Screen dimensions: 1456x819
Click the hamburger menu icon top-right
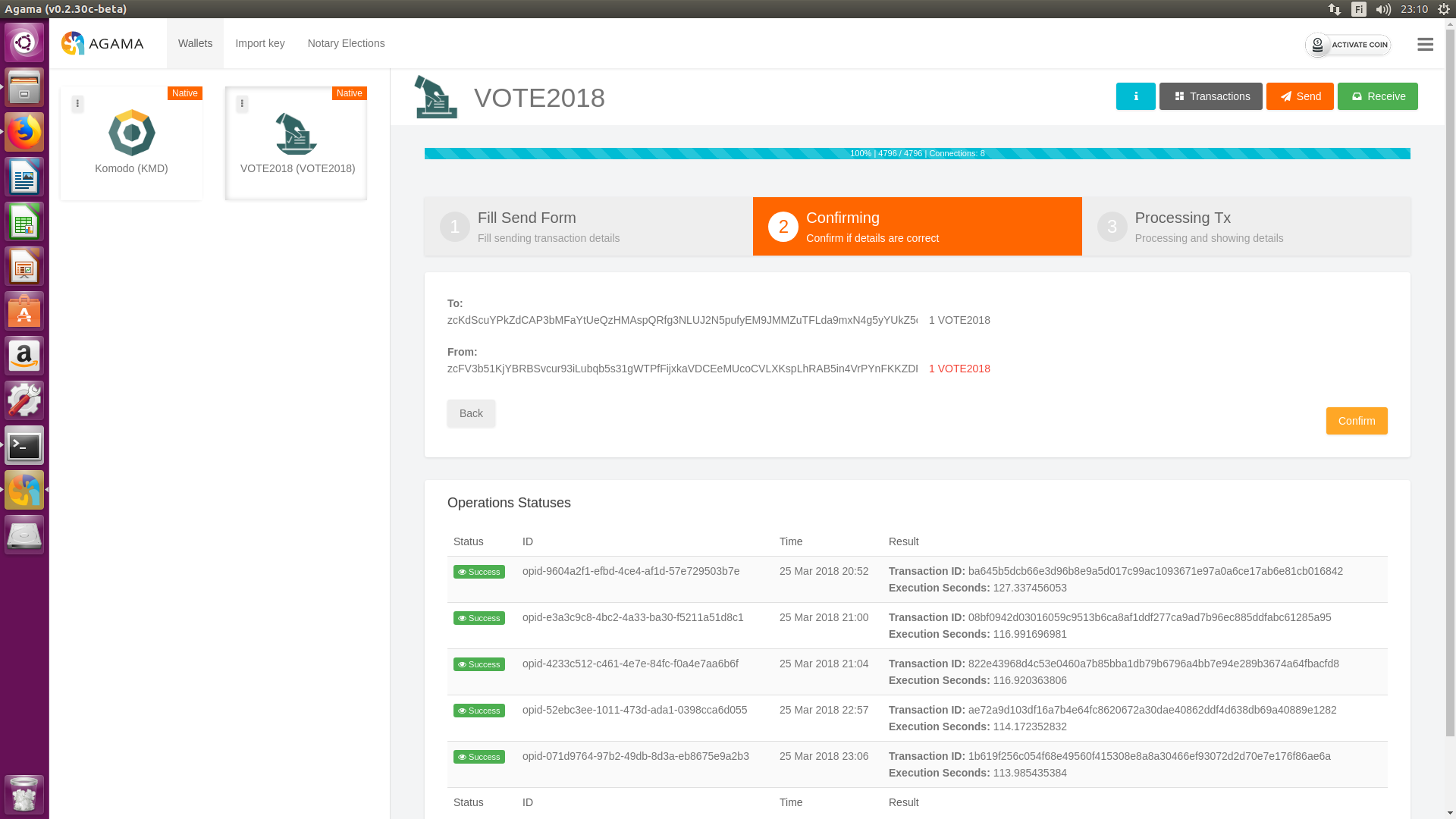[1425, 44]
